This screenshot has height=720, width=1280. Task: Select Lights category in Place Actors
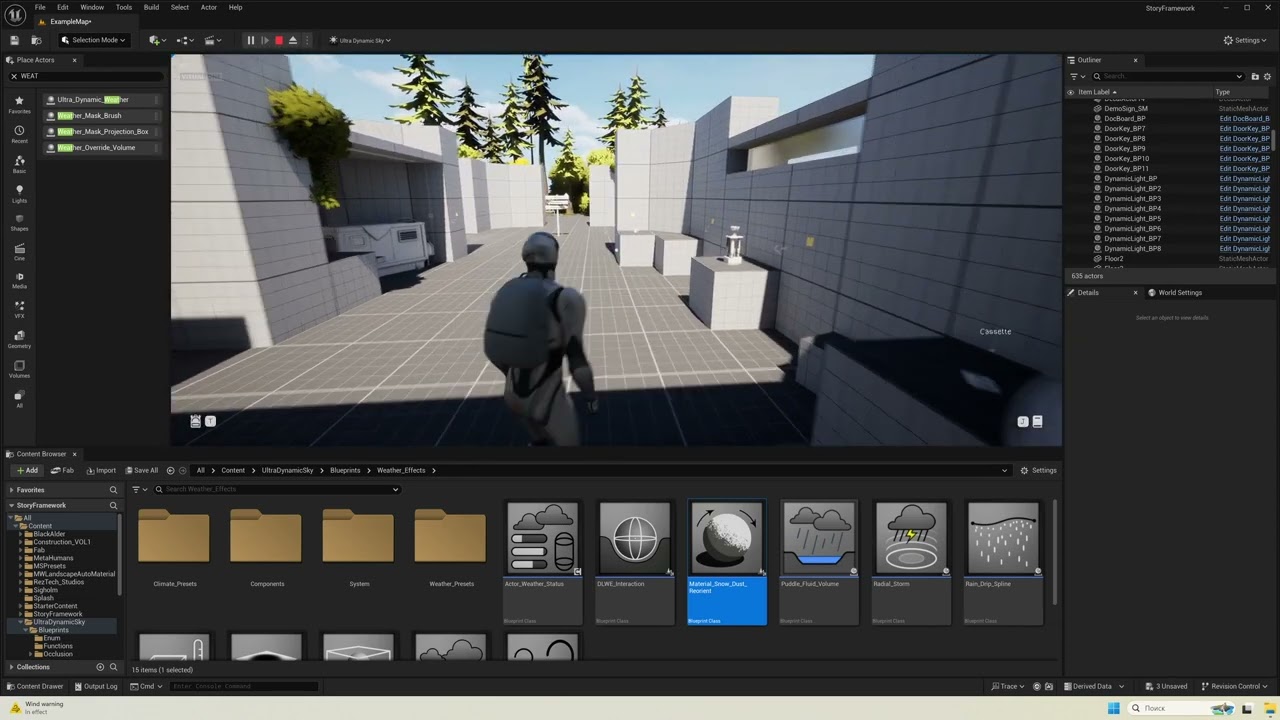click(x=19, y=193)
